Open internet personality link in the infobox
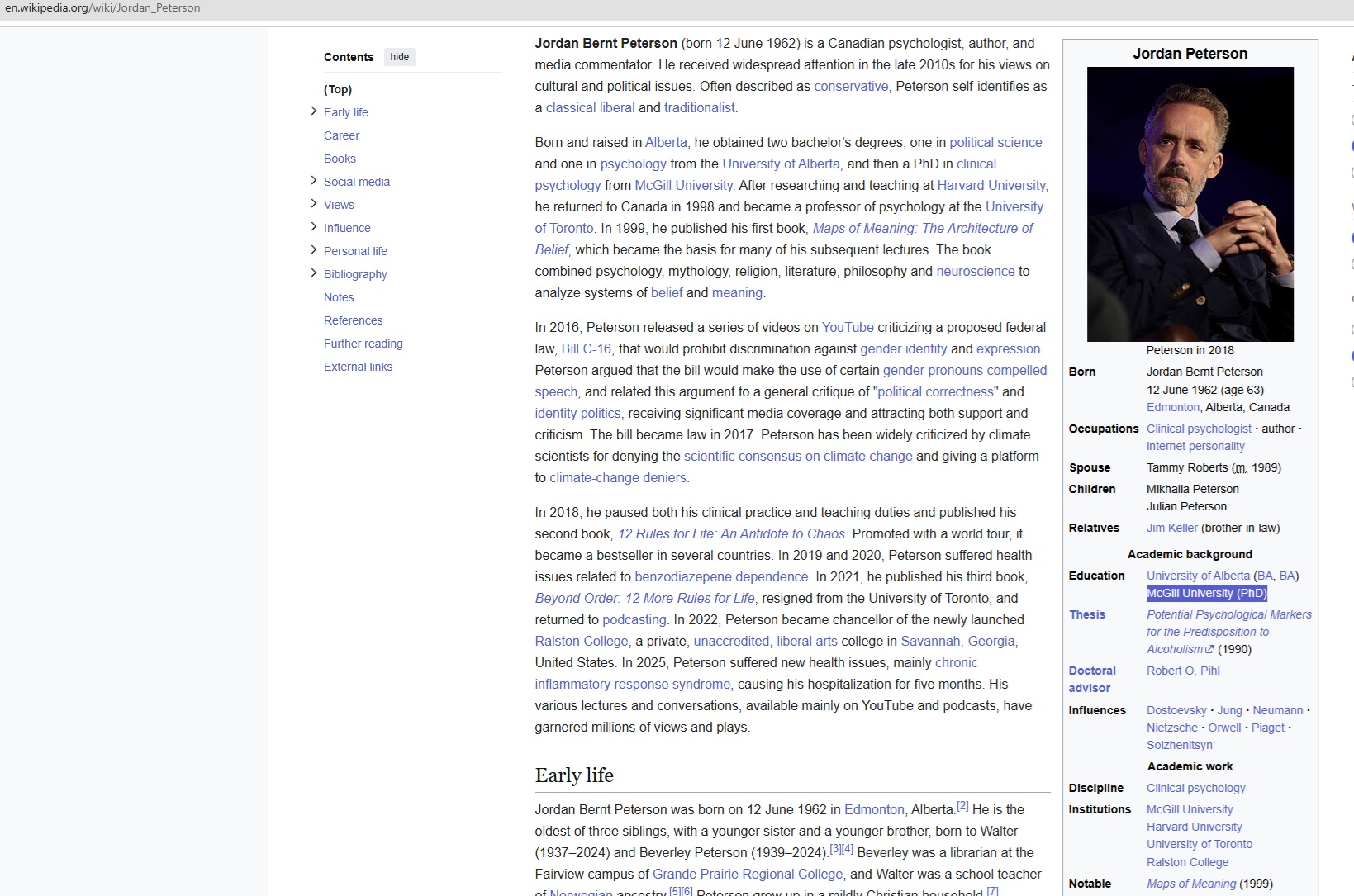Viewport: 1354px width, 896px height. (1195, 446)
